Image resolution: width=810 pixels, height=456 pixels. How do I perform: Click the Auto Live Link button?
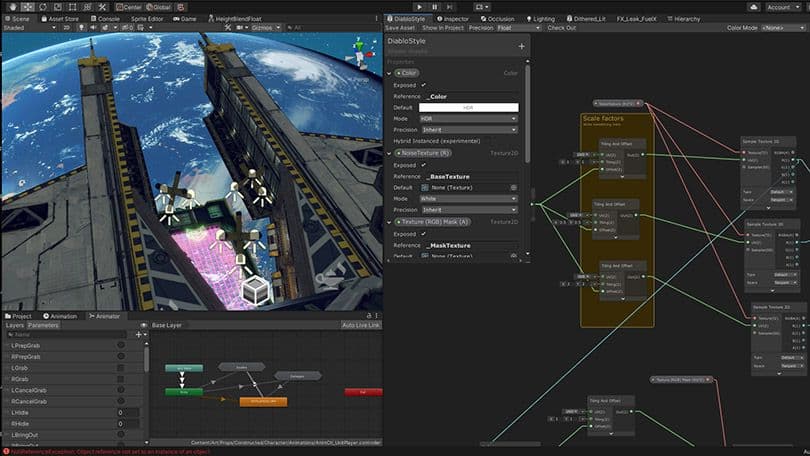pos(360,325)
